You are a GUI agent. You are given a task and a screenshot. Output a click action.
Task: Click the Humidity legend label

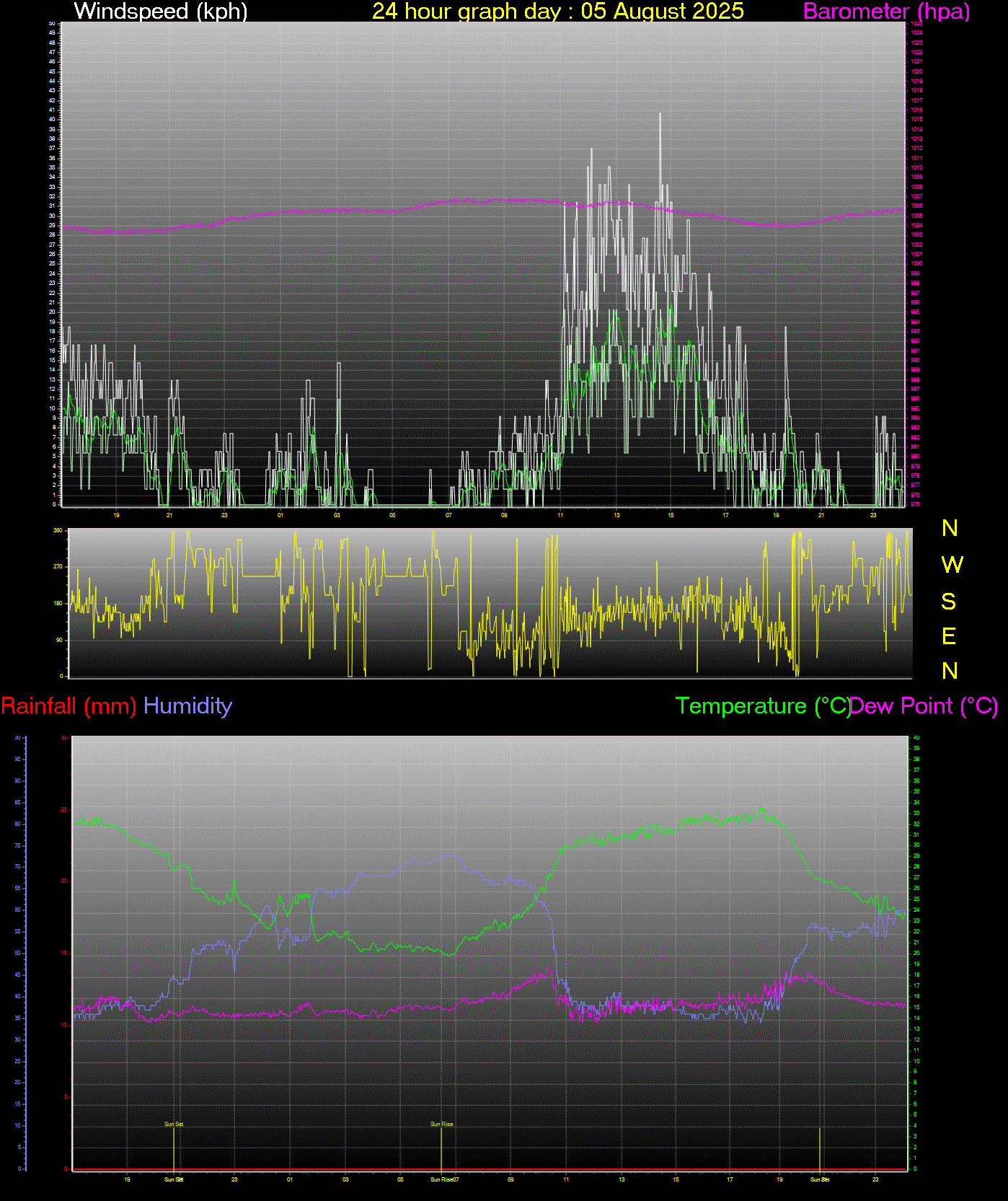point(187,705)
